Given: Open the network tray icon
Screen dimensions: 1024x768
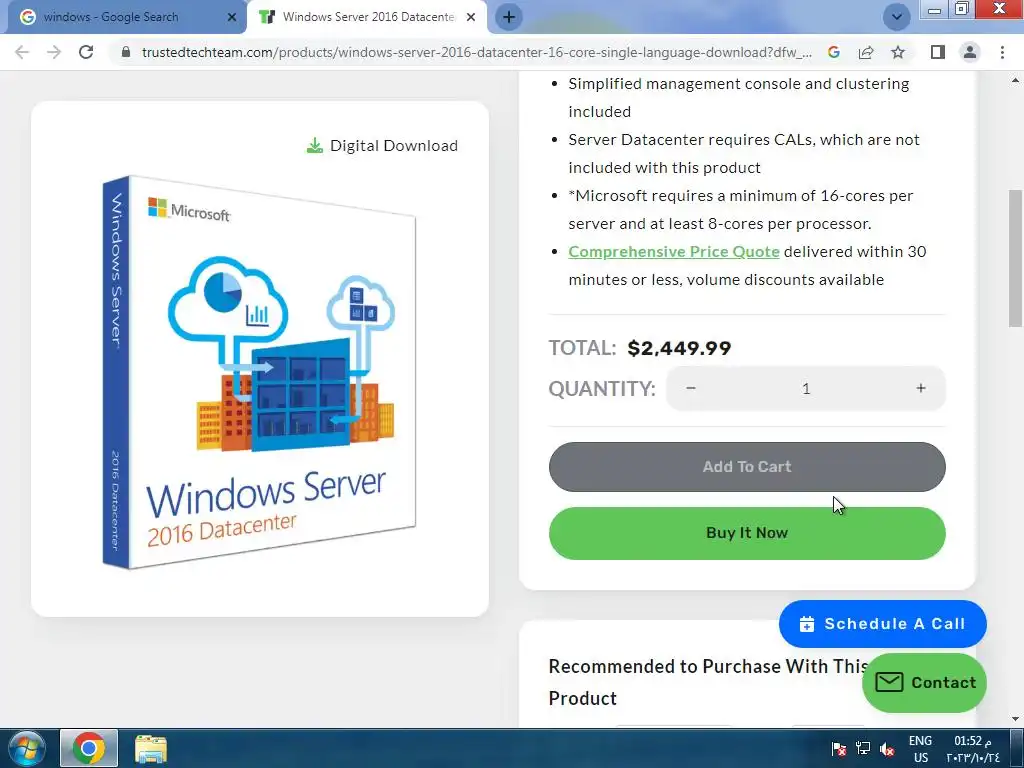Looking at the screenshot, I should (863, 748).
